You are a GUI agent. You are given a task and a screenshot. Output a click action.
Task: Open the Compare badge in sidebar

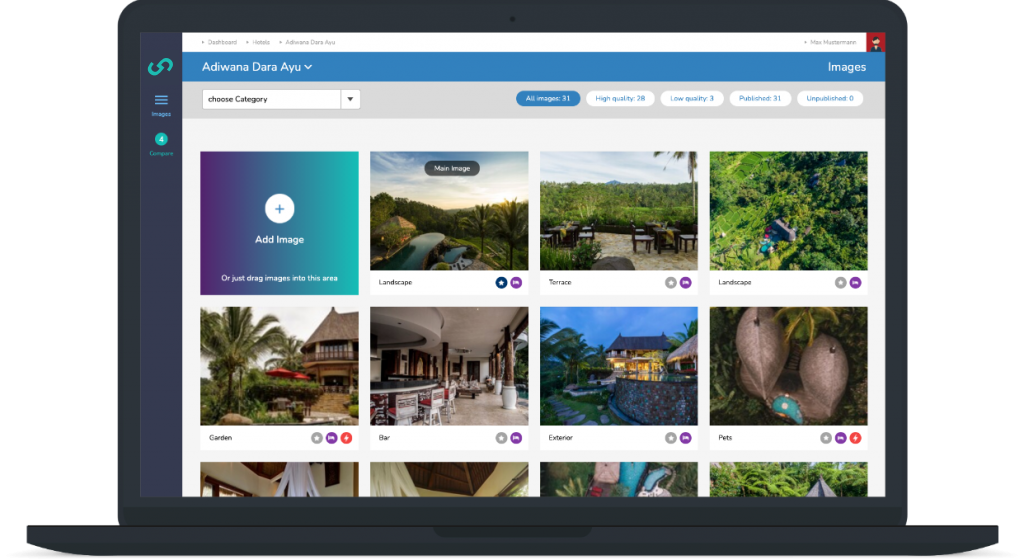click(161, 139)
